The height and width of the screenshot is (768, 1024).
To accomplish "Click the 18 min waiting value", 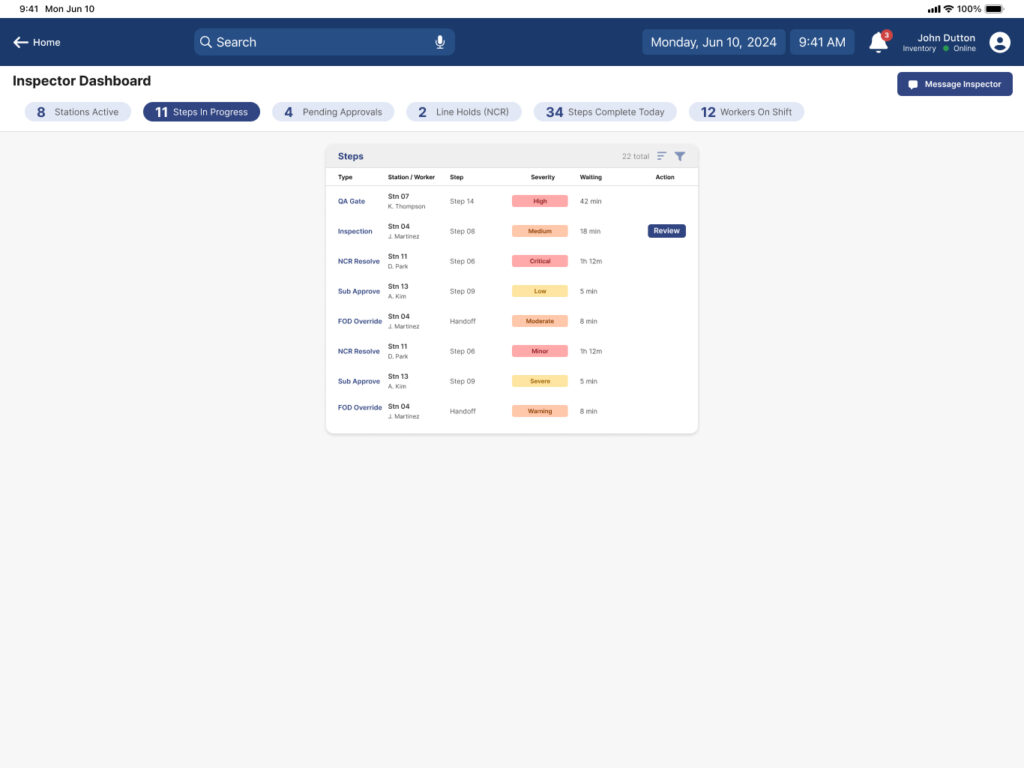I will pyautogui.click(x=590, y=232).
